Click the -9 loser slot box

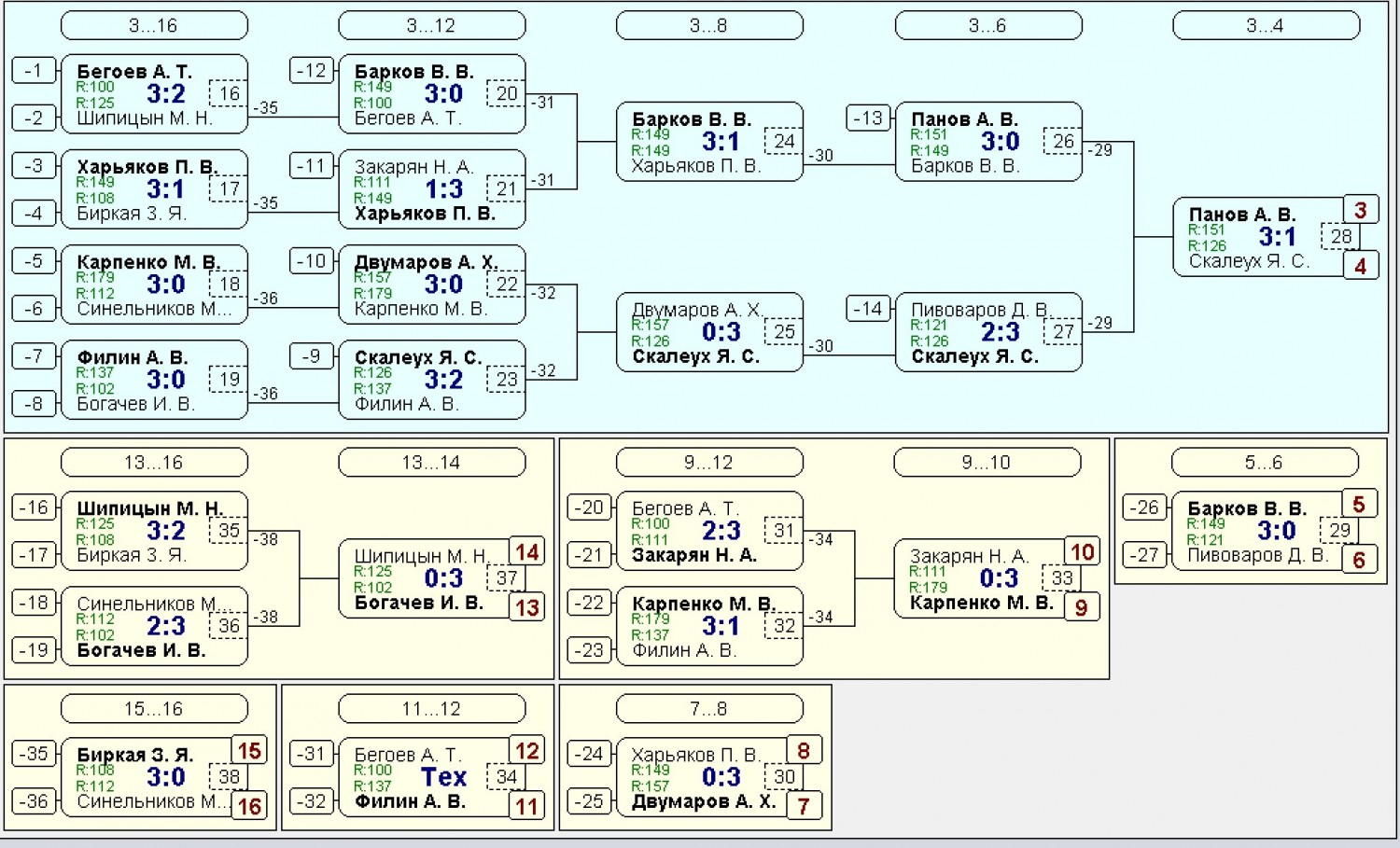[312, 356]
